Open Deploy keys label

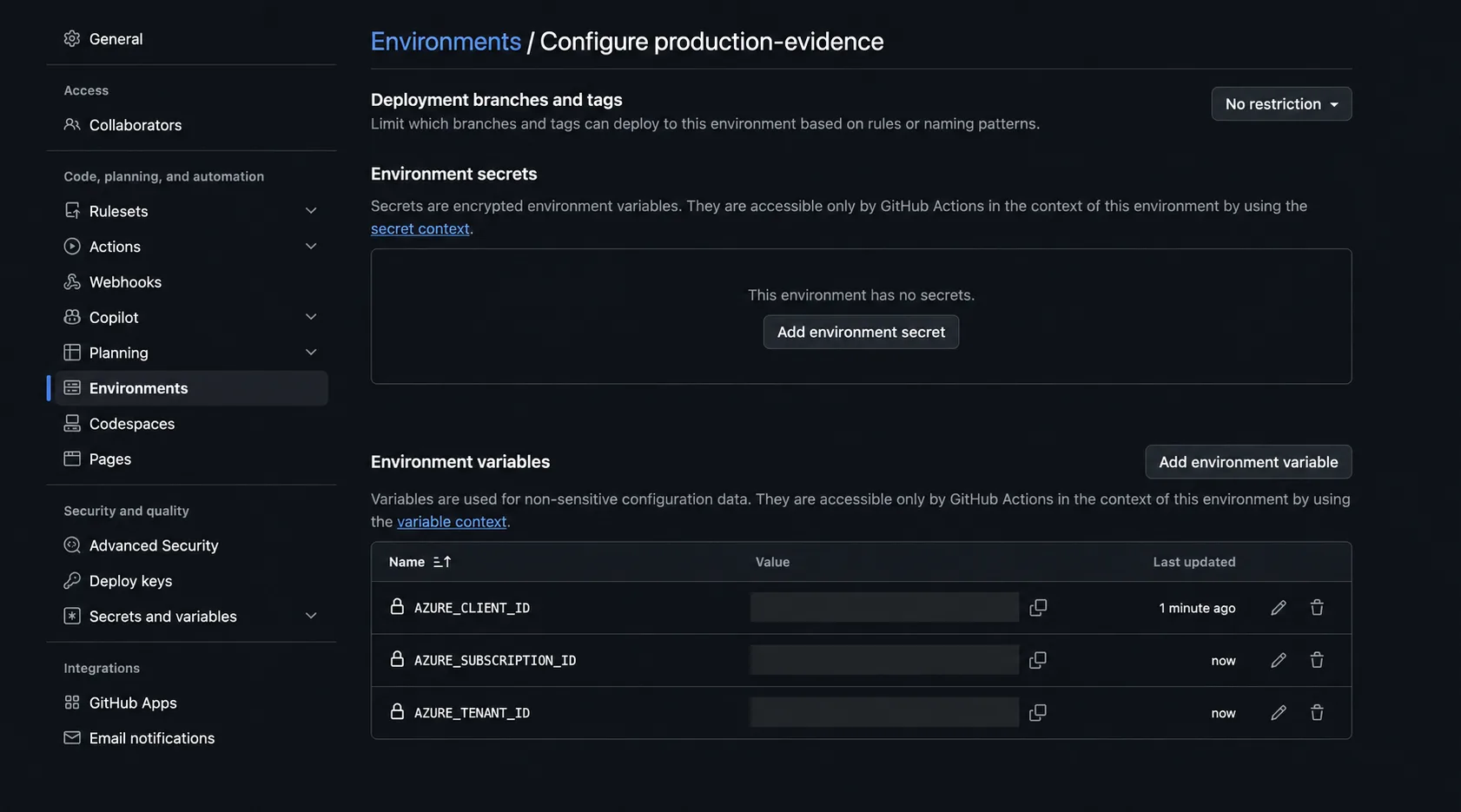[x=130, y=581]
